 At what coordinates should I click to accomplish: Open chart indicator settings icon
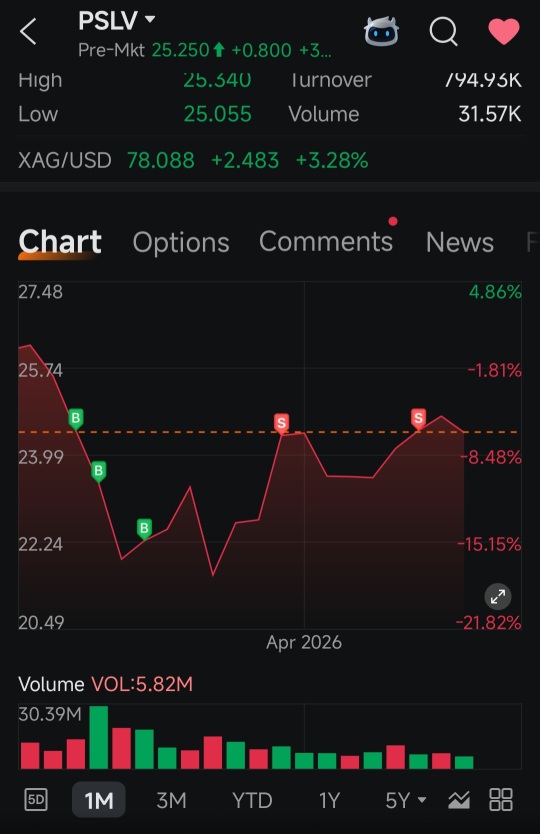coord(459,799)
